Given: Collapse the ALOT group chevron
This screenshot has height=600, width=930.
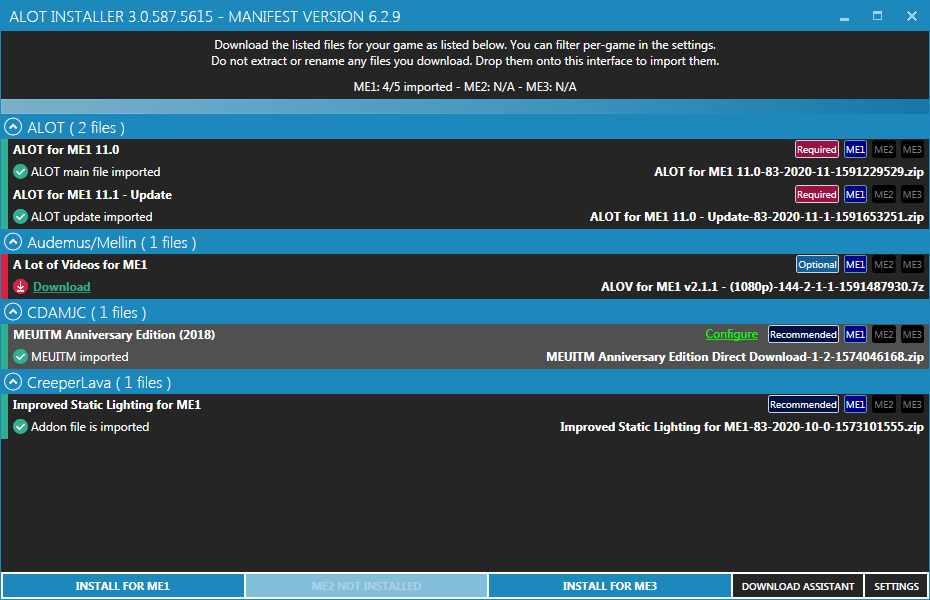Looking at the screenshot, I should pos(13,127).
